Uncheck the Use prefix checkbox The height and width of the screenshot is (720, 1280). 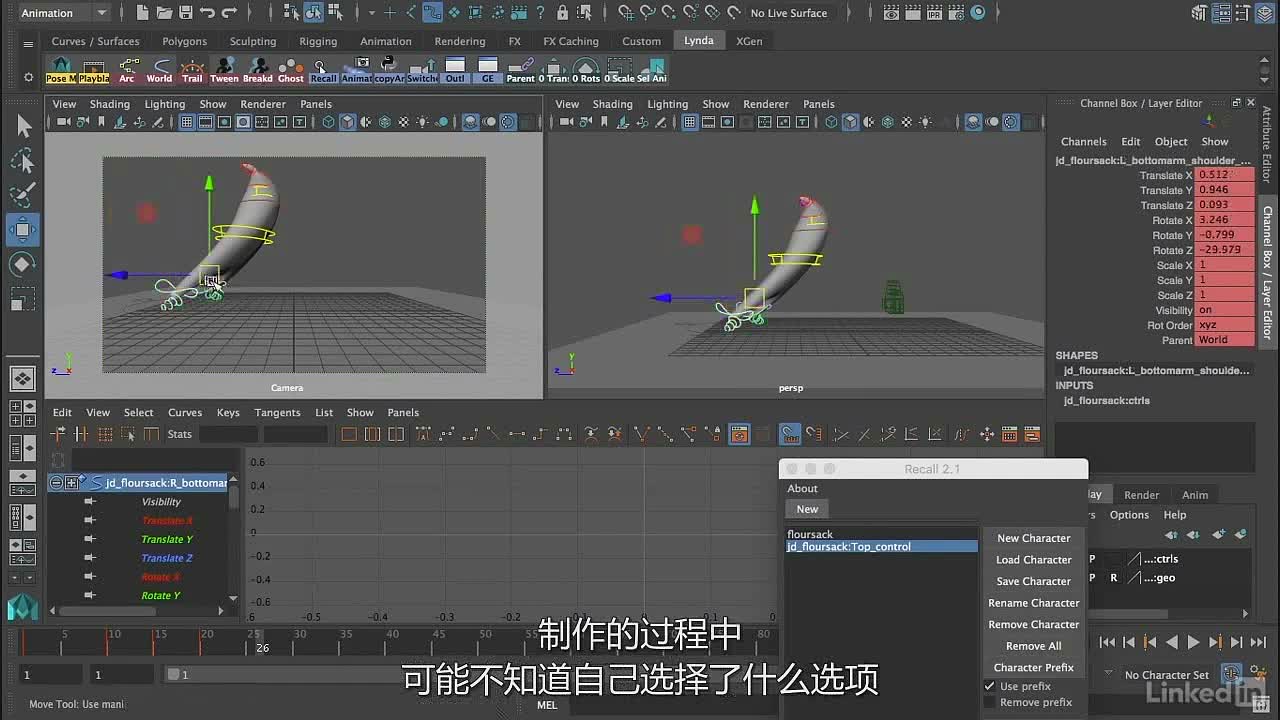(990, 686)
